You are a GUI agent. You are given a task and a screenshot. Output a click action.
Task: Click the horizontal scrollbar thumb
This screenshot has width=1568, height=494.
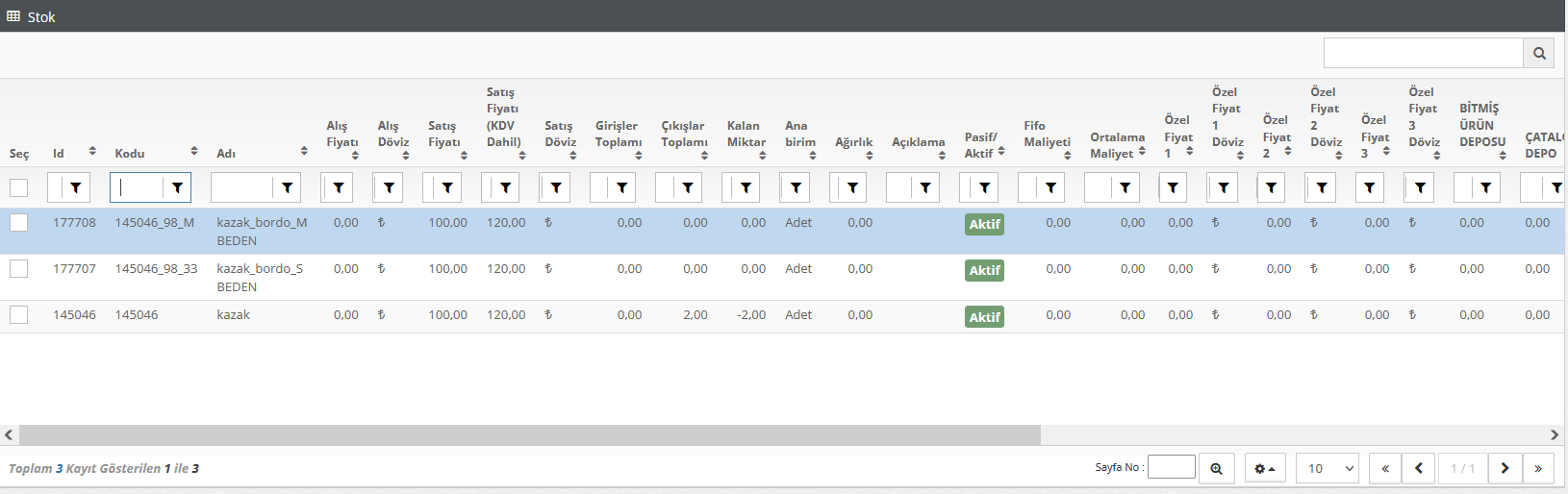click(x=529, y=435)
